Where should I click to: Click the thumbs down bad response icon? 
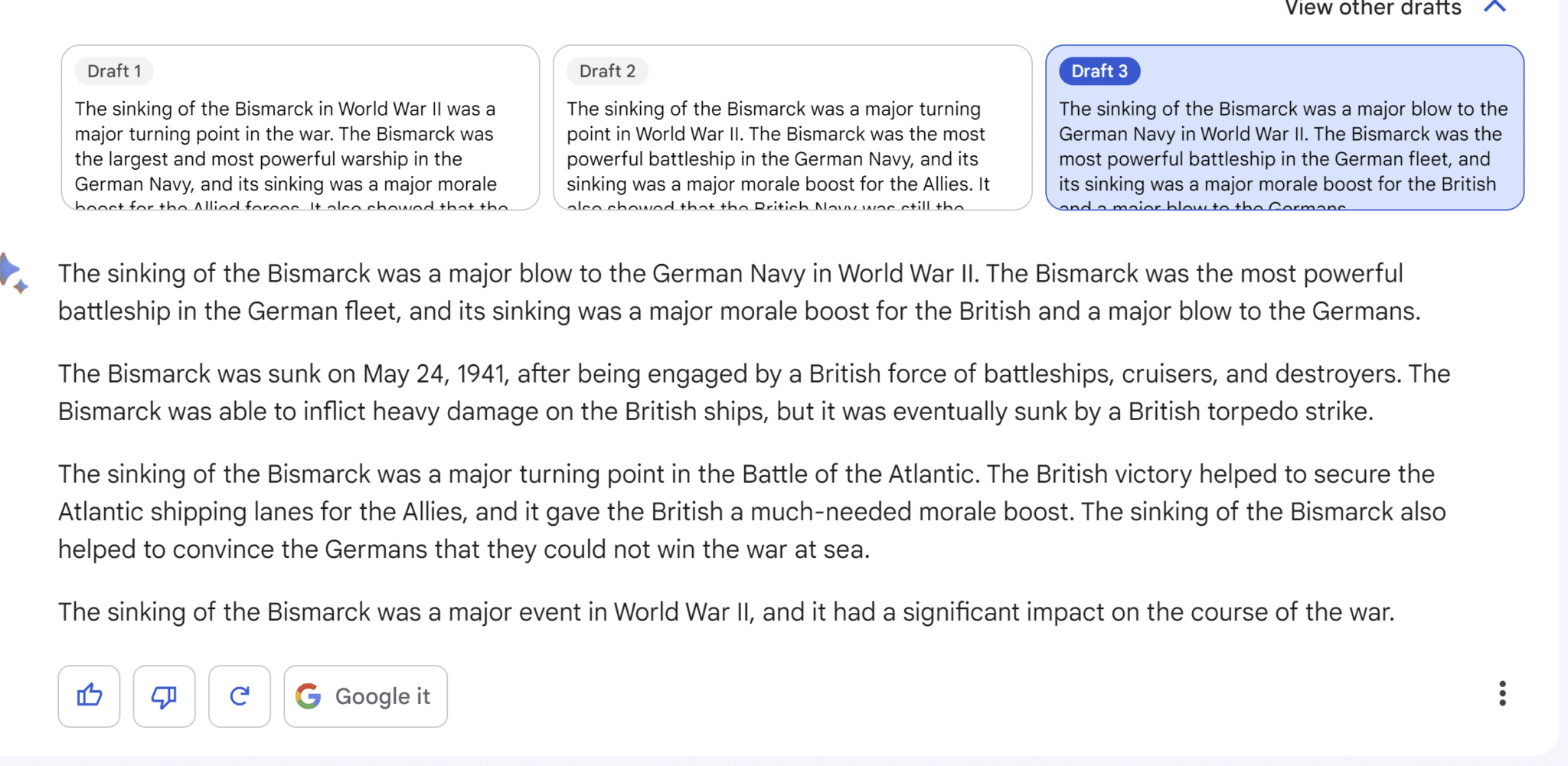click(164, 696)
